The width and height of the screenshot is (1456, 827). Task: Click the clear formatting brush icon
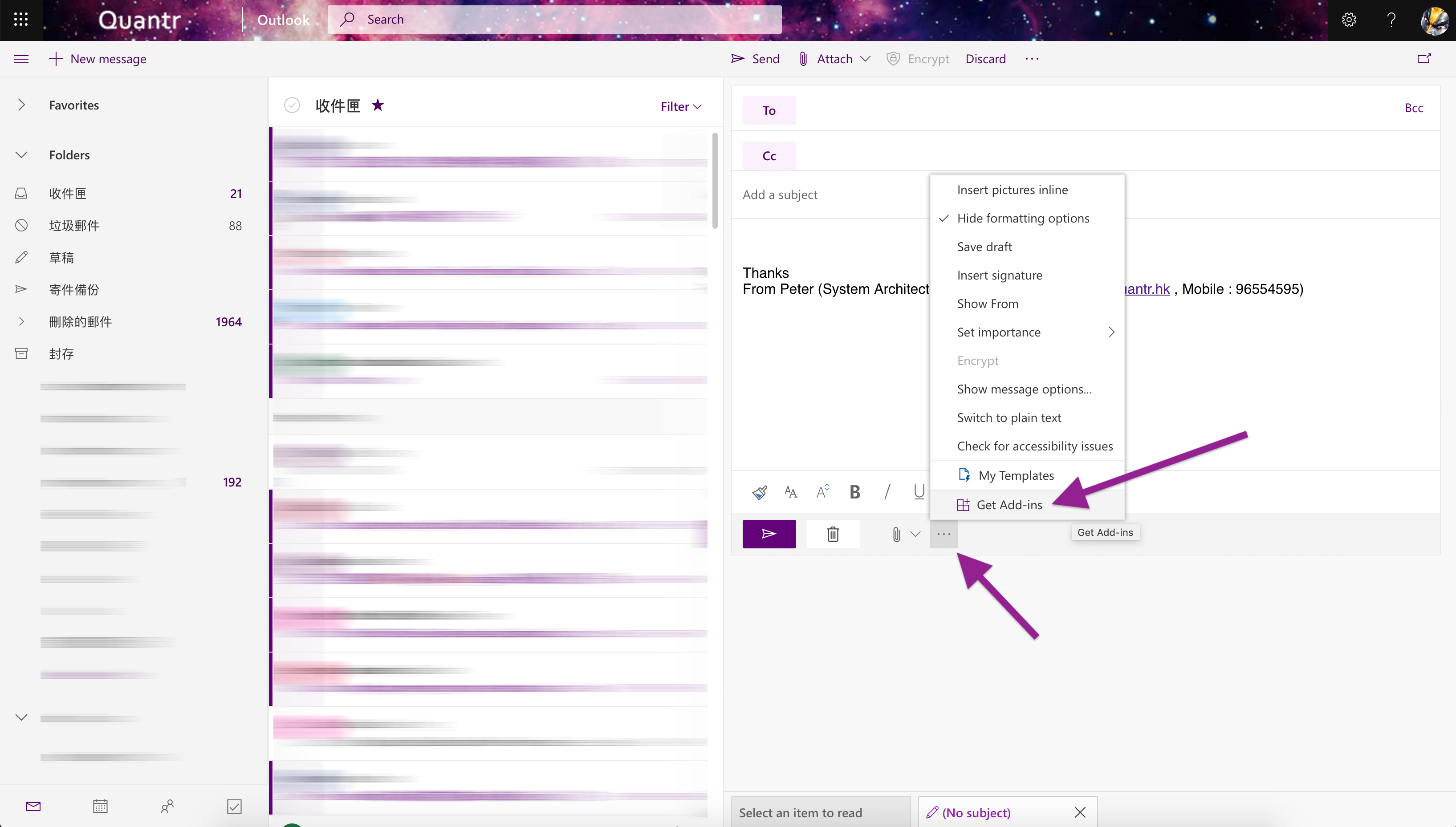coord(760,492)
